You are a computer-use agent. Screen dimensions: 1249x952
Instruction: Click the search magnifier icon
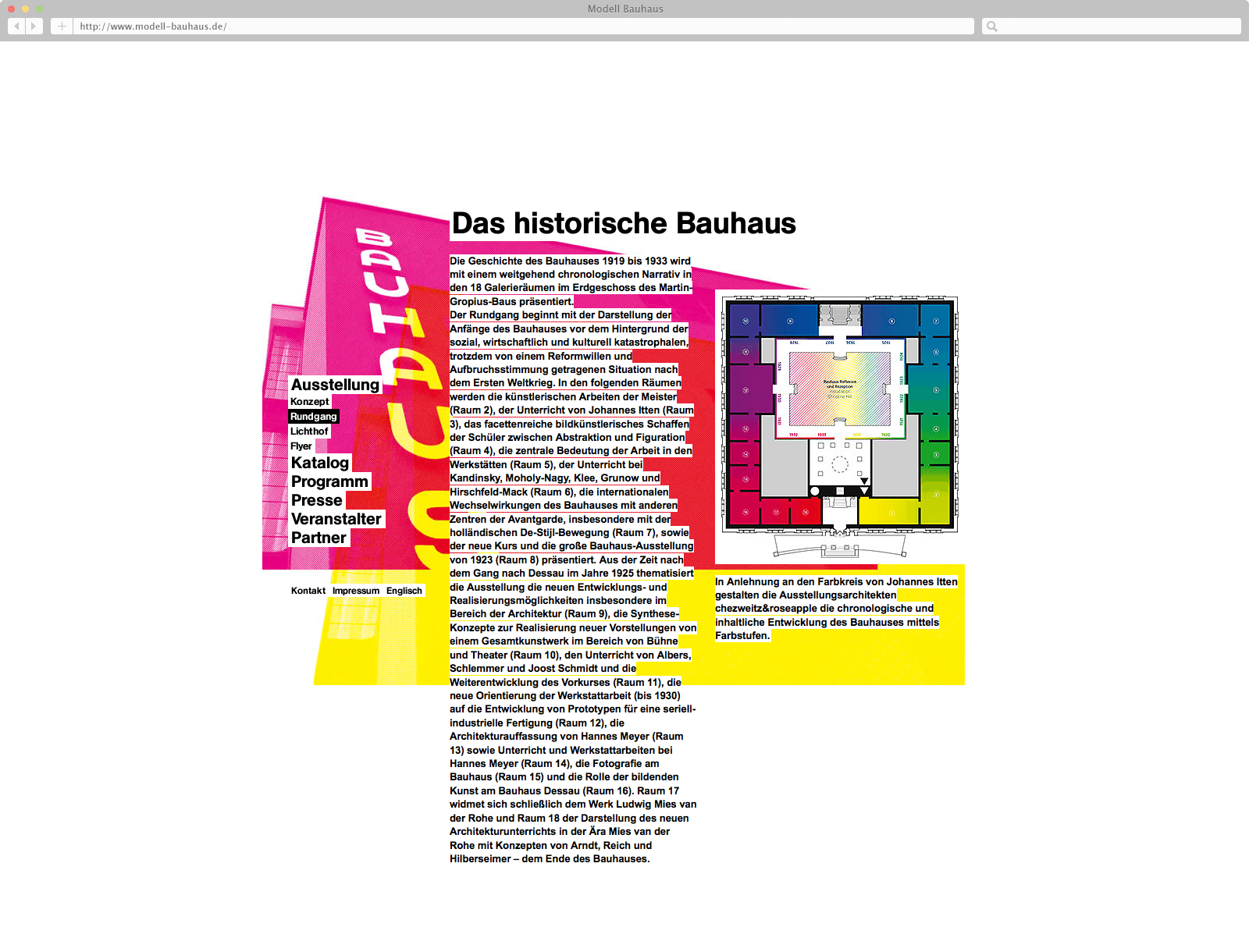991,26
